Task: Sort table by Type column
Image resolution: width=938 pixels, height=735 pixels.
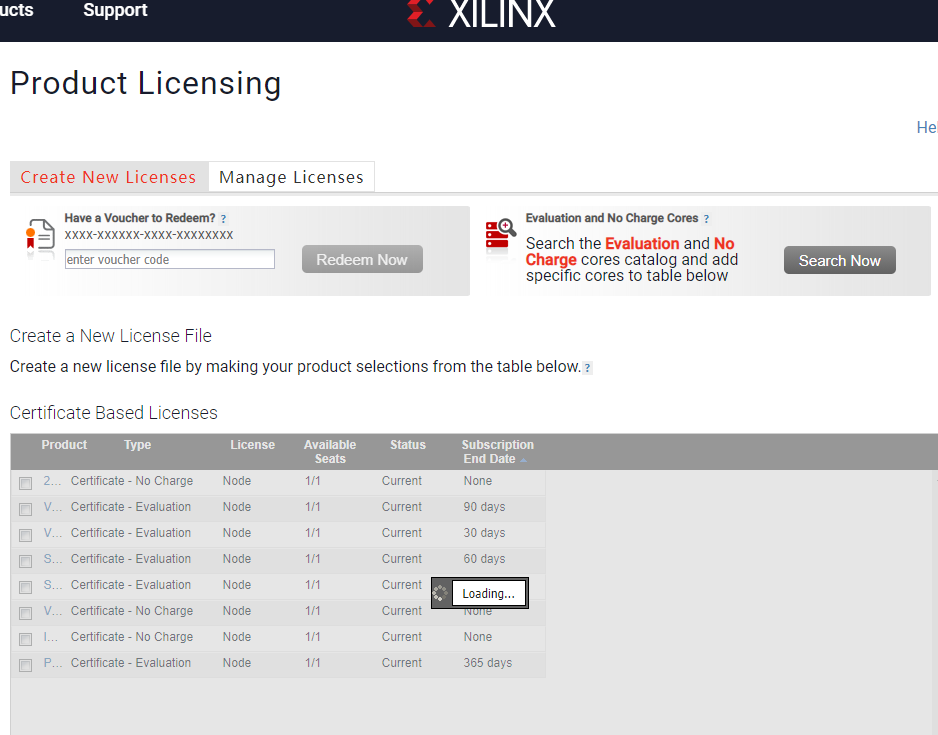Action: pos(138,444)
